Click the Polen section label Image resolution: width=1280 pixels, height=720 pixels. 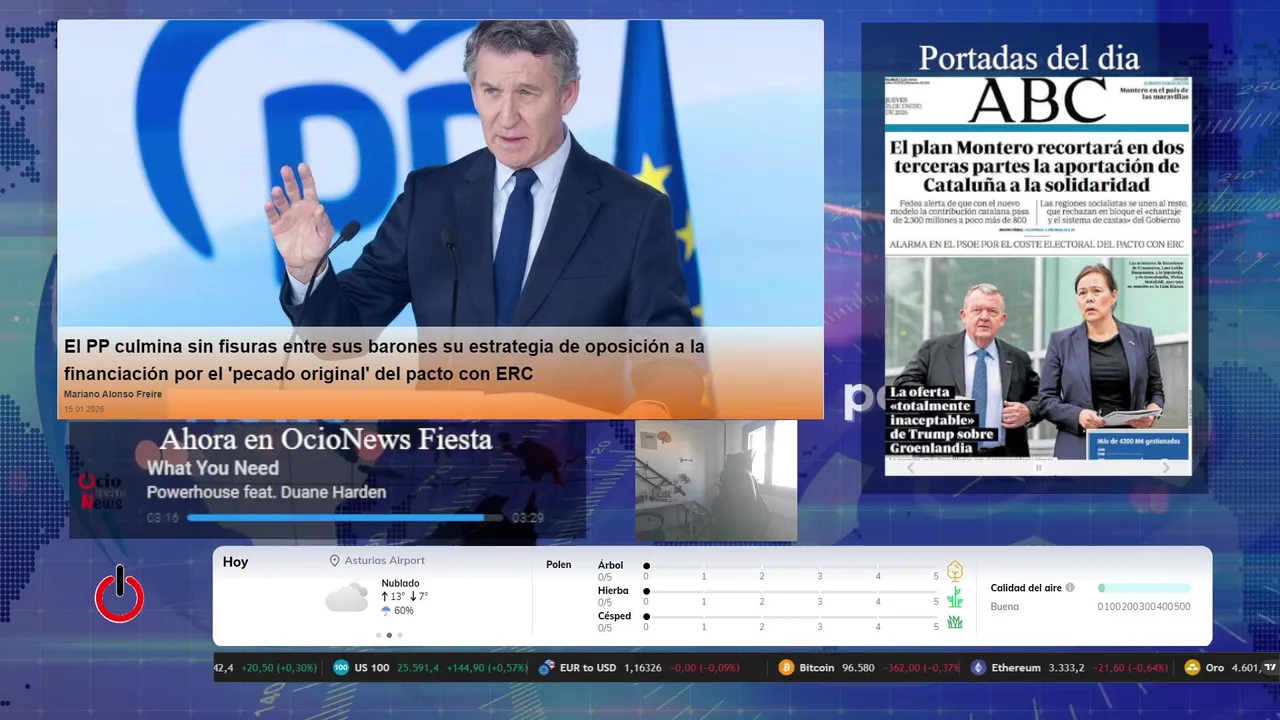click(558, 565)
